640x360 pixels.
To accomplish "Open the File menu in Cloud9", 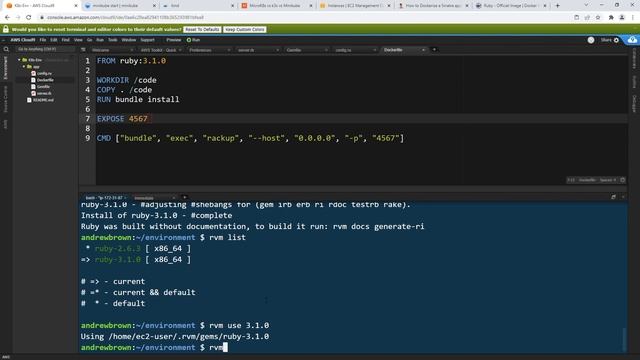I will (43, 40).
